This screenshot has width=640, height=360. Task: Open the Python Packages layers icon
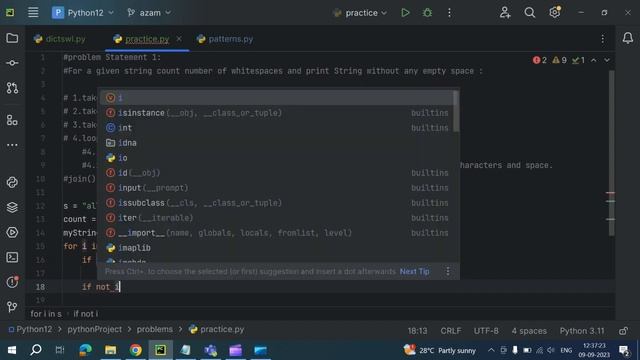[x=12, y=207]
